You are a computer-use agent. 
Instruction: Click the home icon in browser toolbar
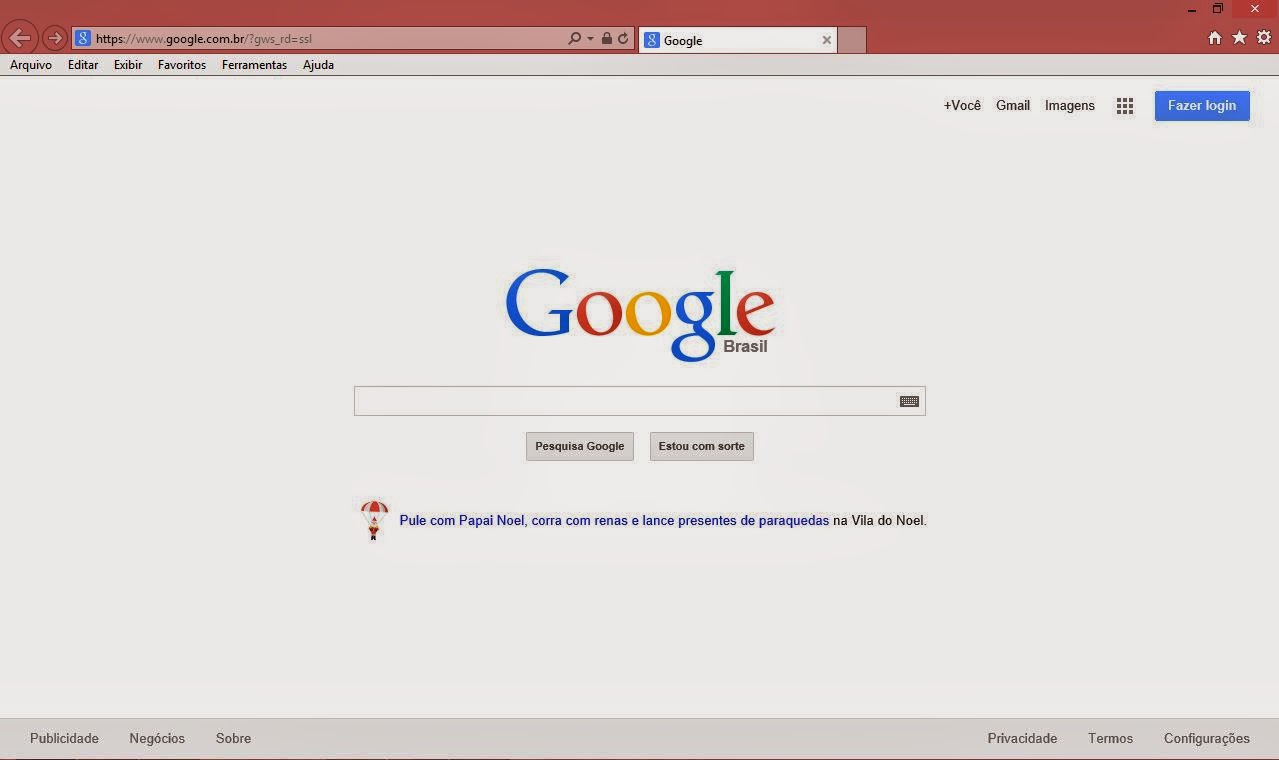[x=1214, y=37]
